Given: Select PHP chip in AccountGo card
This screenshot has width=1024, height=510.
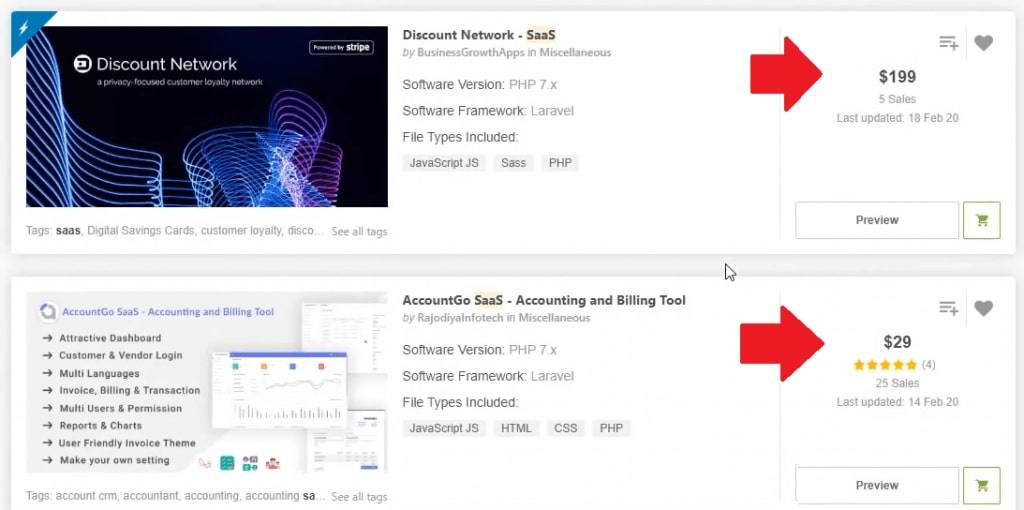Looking at the screenshot, I should pos(611,428).
